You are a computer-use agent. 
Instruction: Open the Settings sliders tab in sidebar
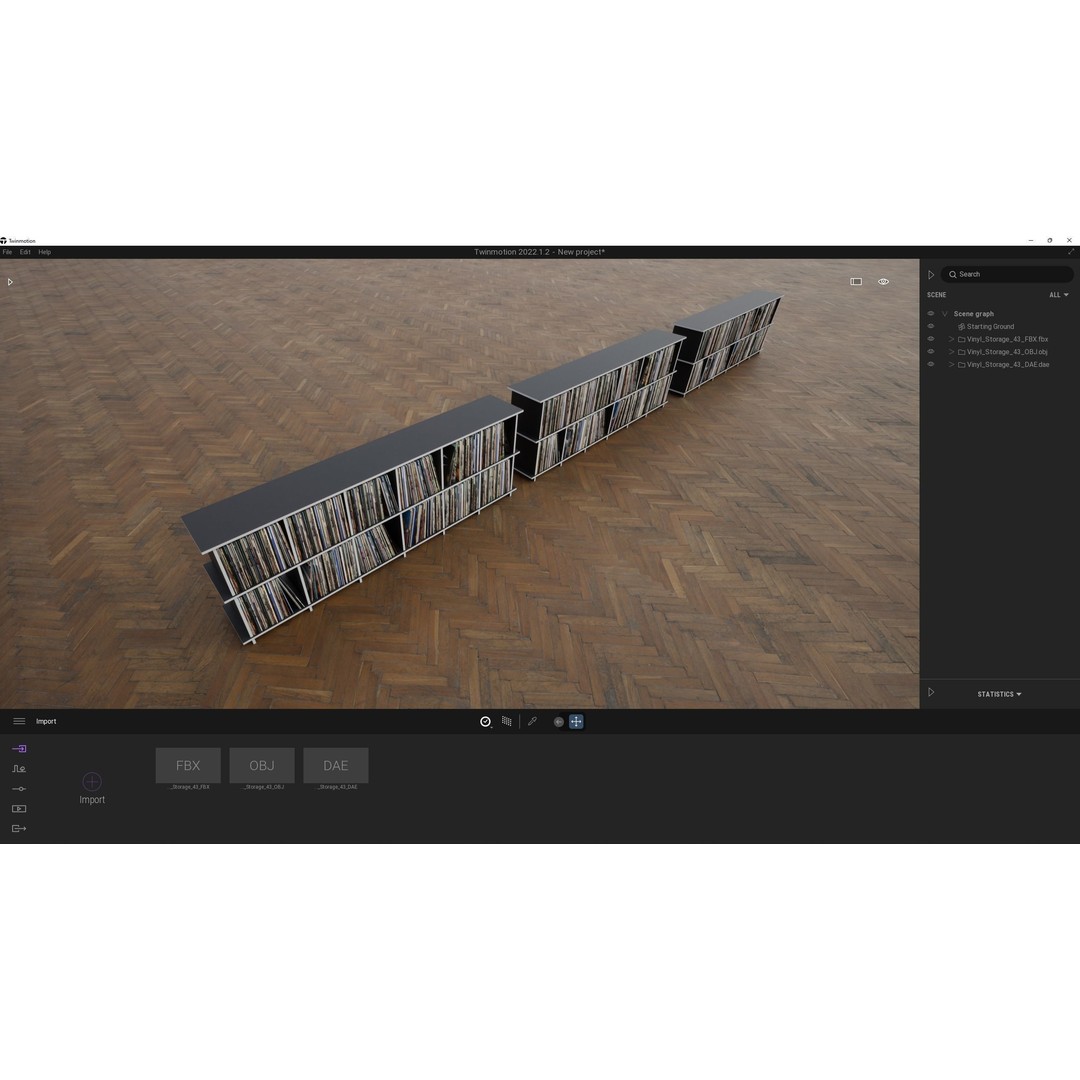point(19,789)
